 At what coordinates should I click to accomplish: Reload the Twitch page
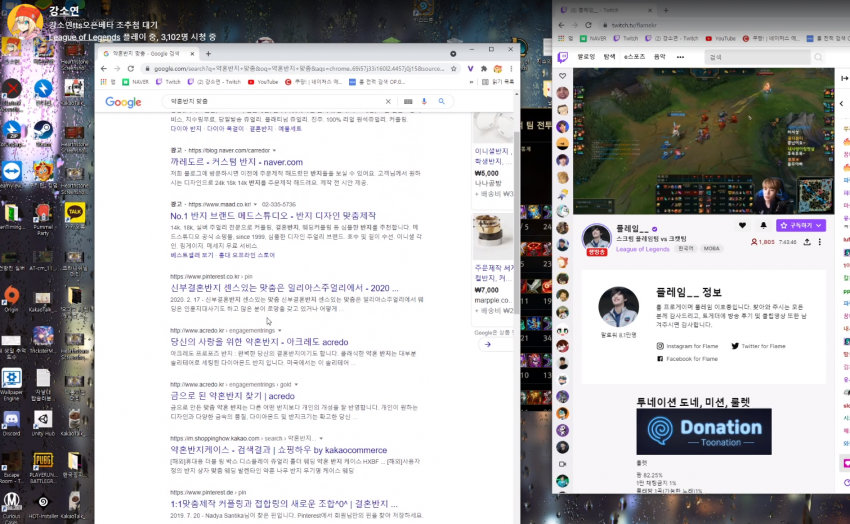click(588, 25)
